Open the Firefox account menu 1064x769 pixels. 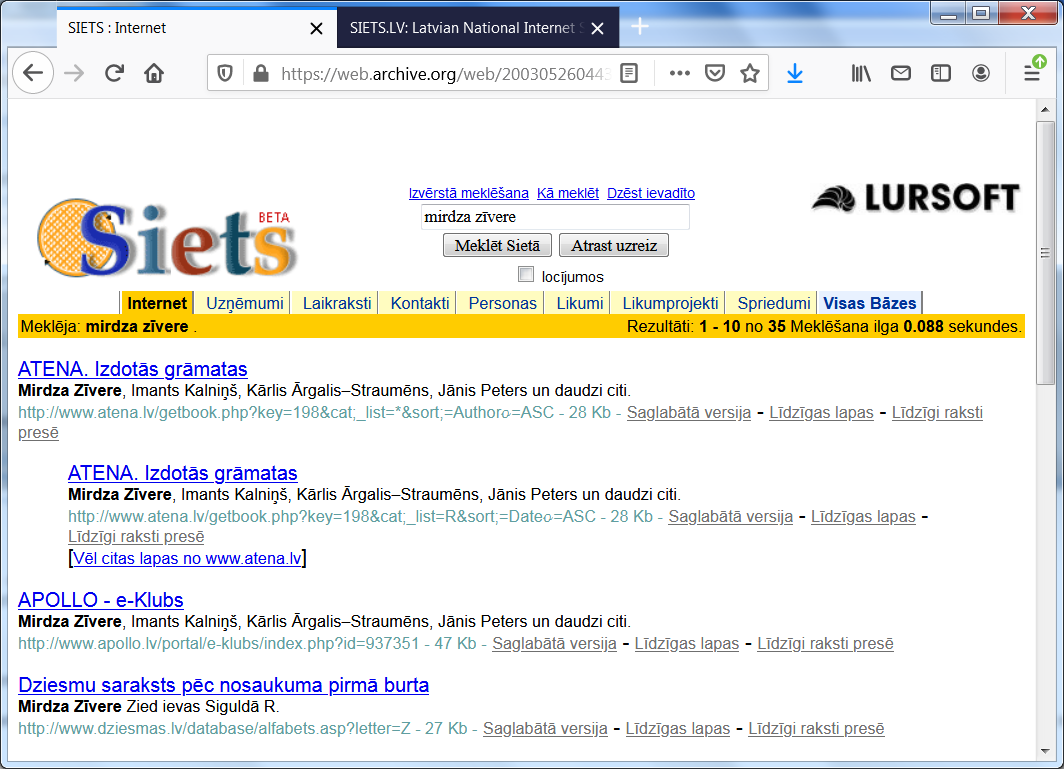coord(981,73)
